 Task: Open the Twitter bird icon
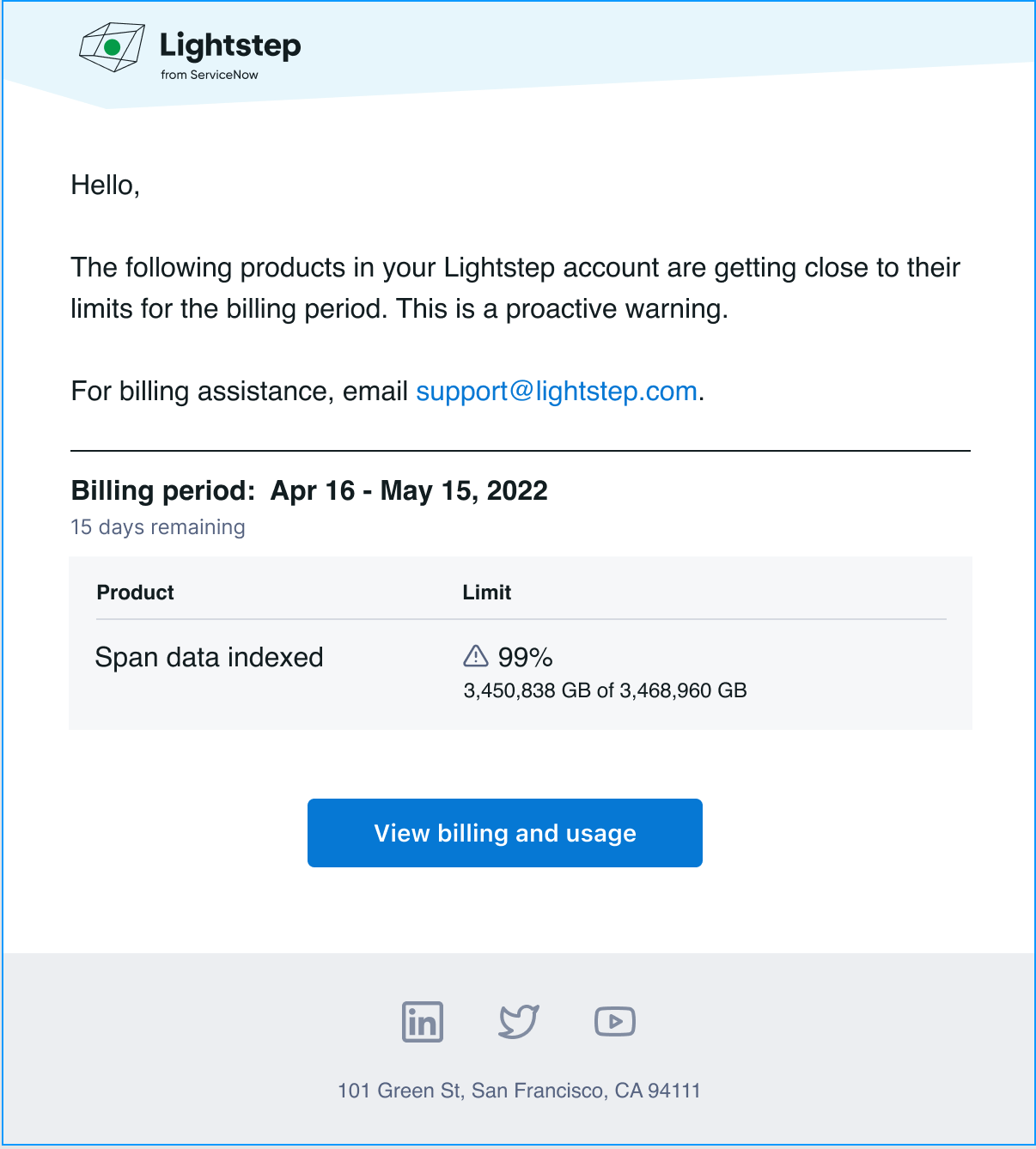point(519,1021)
